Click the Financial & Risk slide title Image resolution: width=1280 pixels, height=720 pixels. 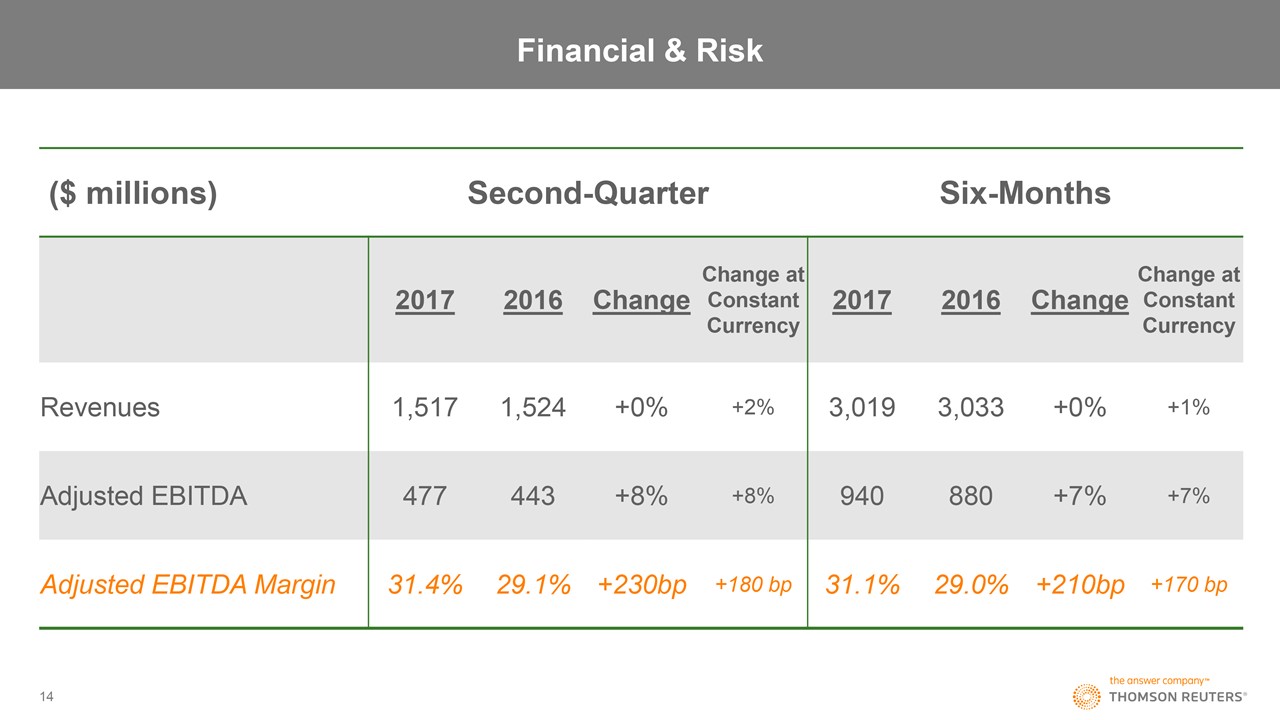(x=640, y=51)
